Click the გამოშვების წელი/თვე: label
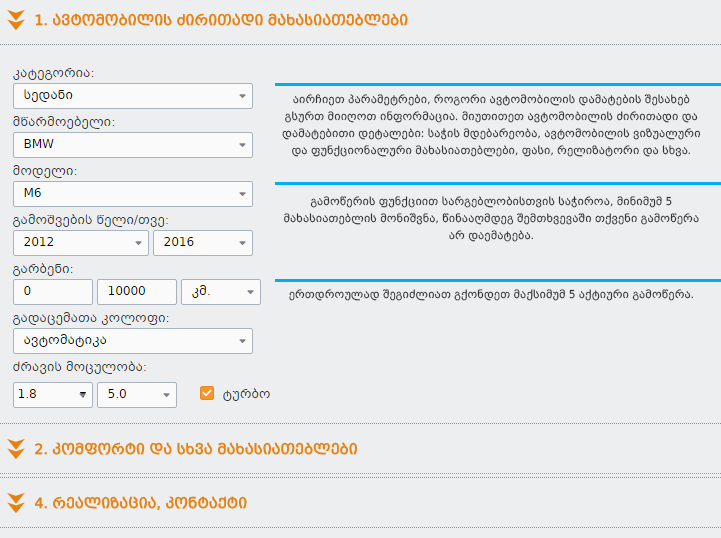The height and width of the screenshot is (538, 721). coord(91,220)
